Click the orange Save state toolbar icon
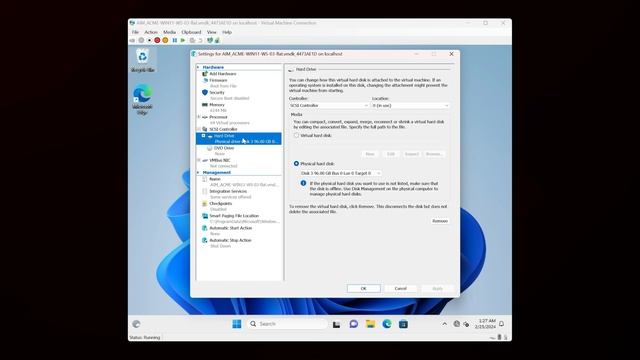 165,40
